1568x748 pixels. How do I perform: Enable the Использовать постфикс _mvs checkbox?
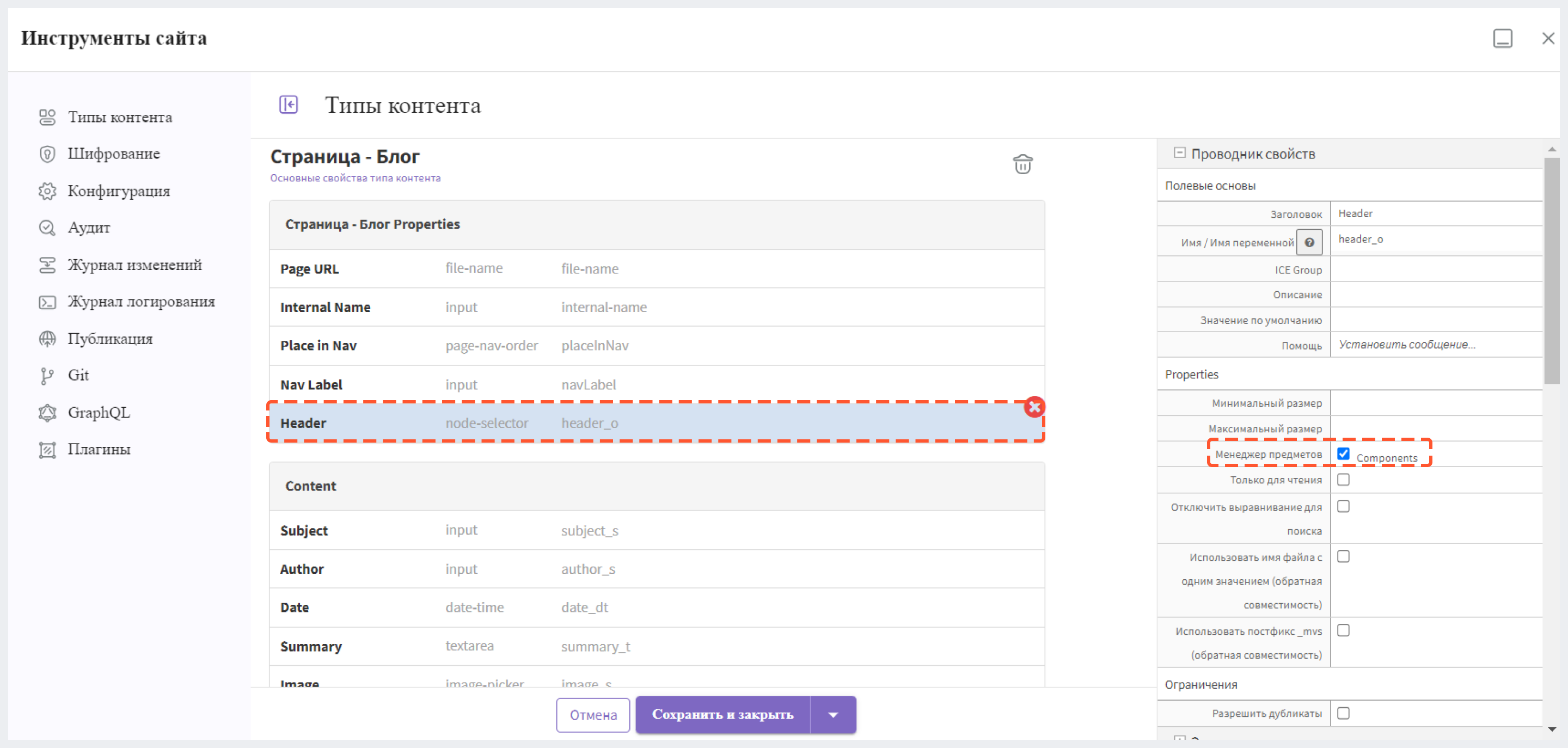point(1343,630)
